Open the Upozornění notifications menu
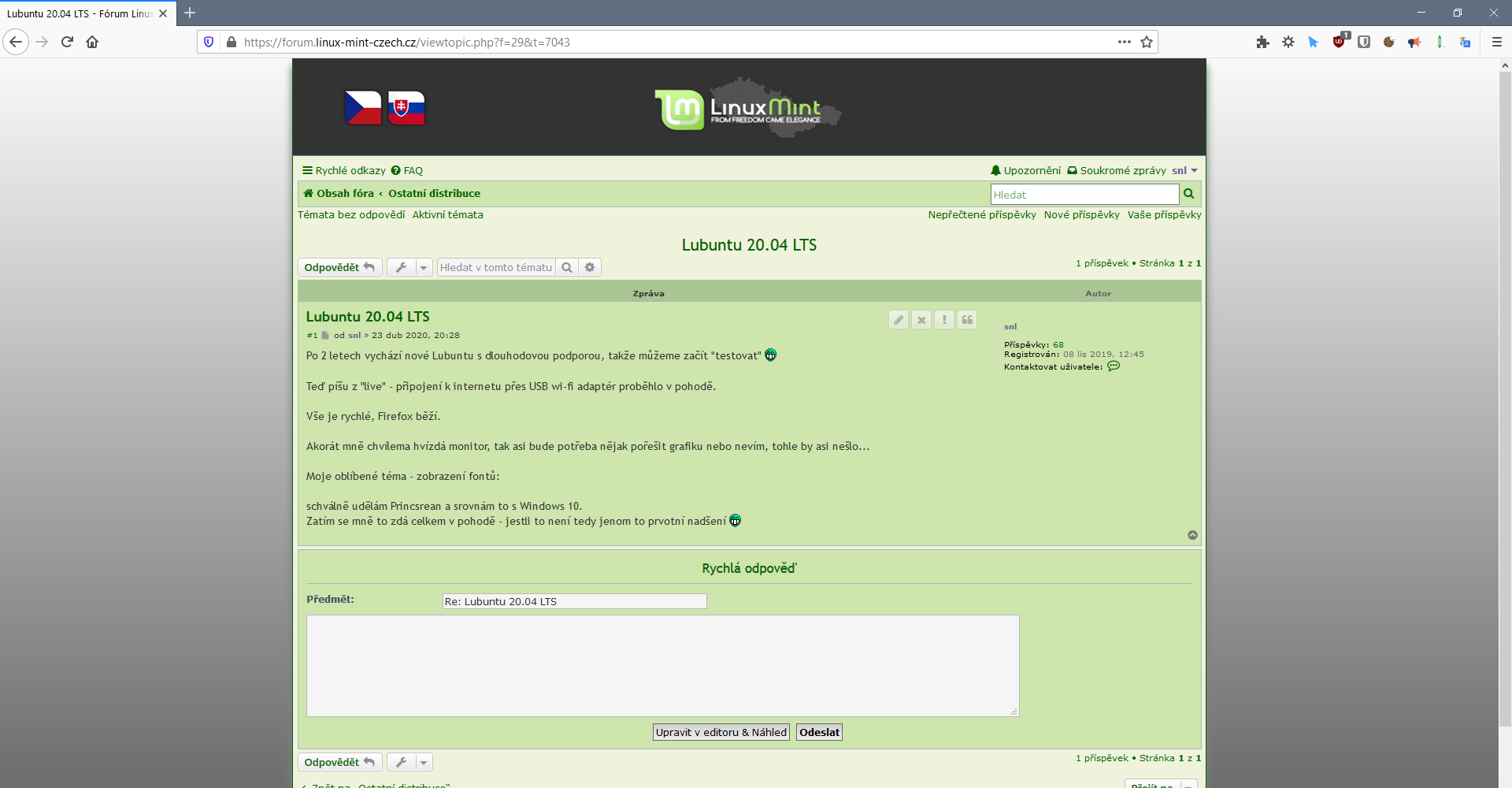This screenshot has height=788, width=1512. coord(1025,171)
